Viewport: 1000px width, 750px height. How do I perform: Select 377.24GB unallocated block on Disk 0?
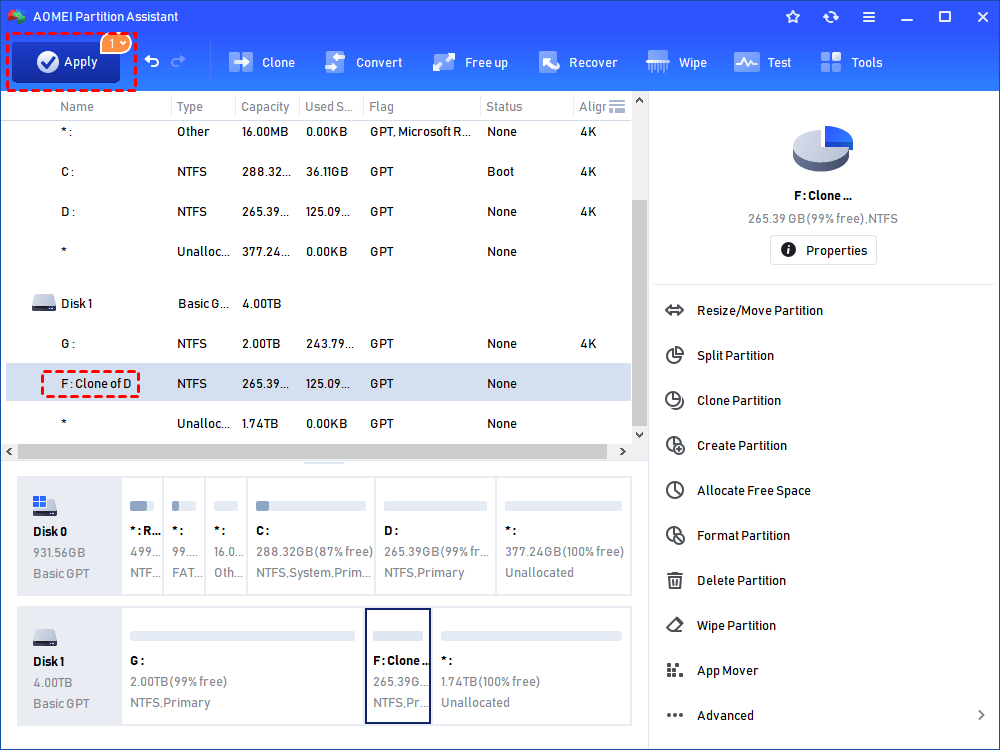tap(564, 536)
